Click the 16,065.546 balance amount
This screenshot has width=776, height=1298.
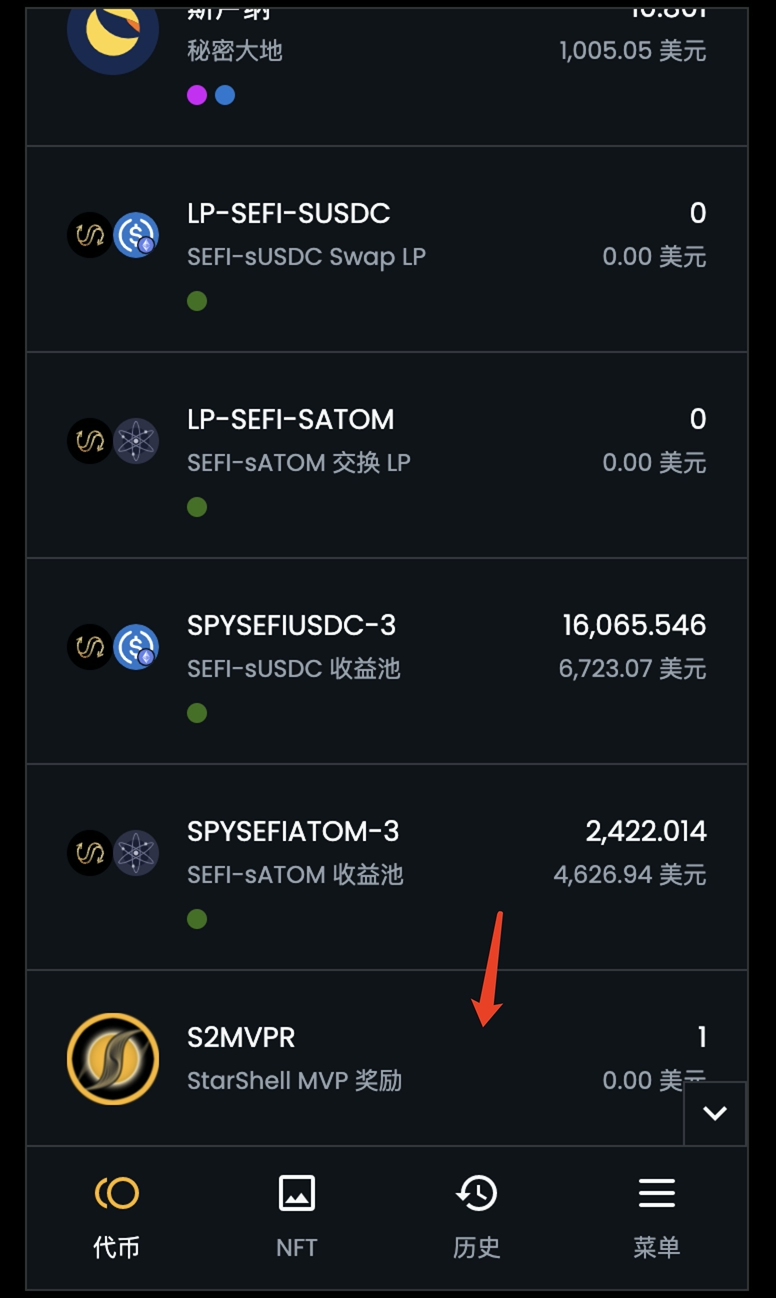[634, 626]
